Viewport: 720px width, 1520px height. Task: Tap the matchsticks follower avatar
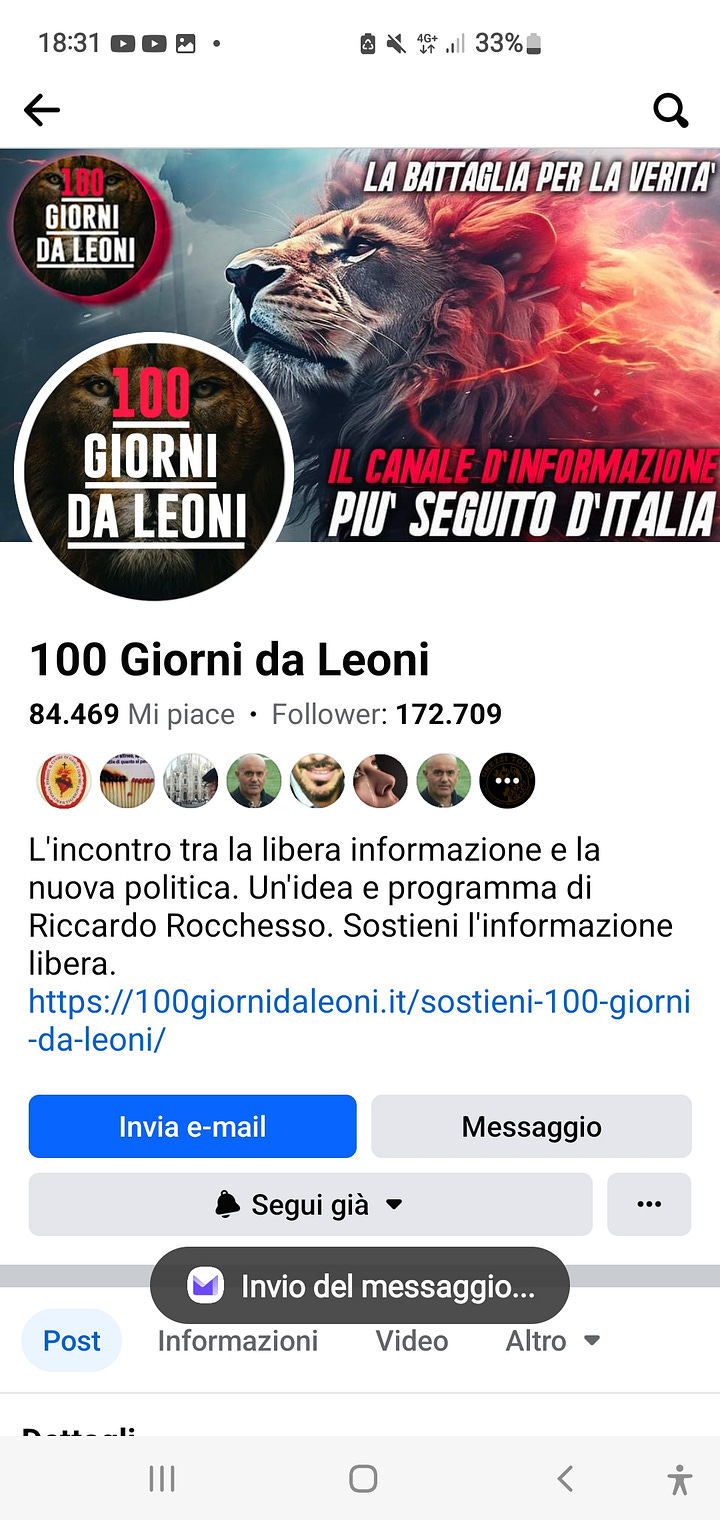click(x=128, y=781)
